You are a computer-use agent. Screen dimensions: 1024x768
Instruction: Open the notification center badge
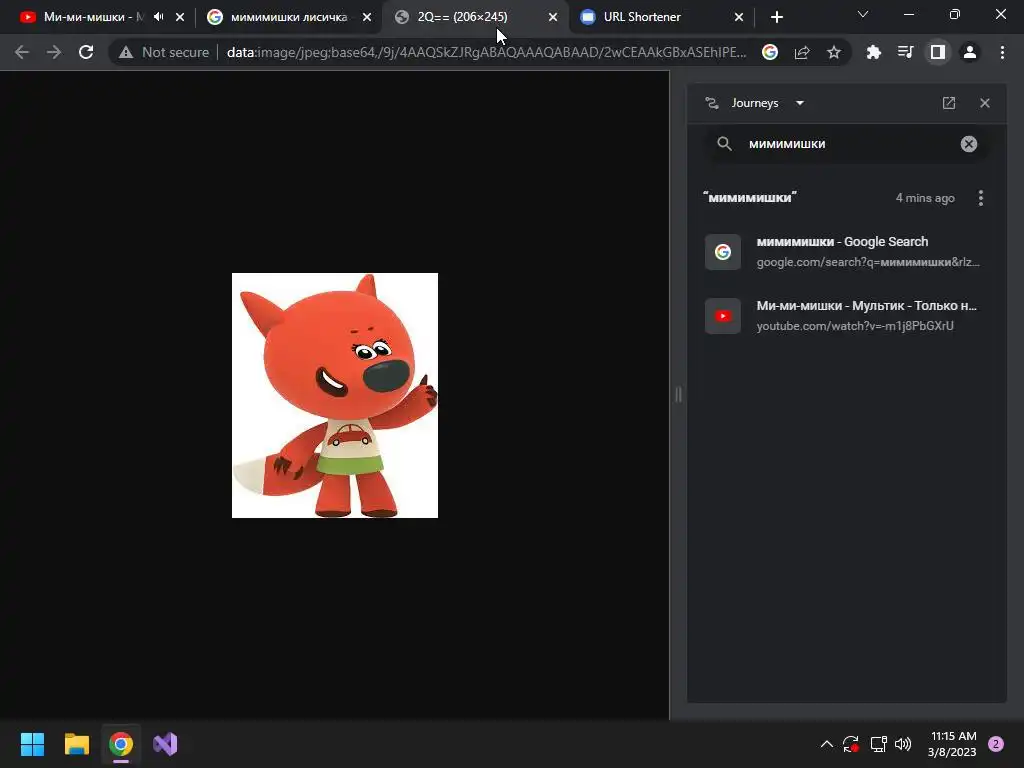[996, 744]
